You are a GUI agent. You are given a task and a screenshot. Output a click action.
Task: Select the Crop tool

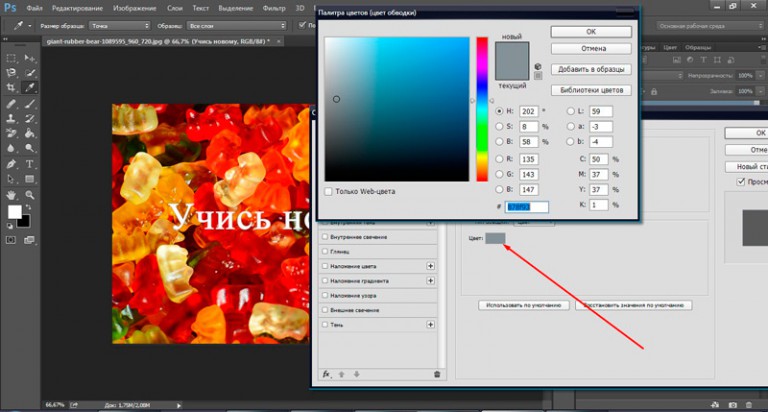point(11,88)
